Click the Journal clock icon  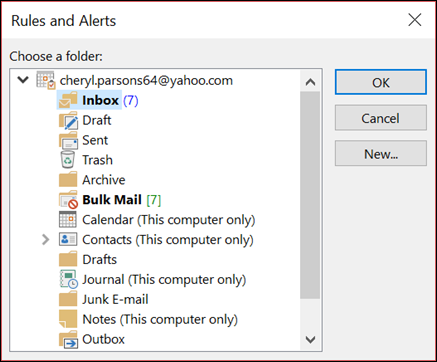[69, 279]
